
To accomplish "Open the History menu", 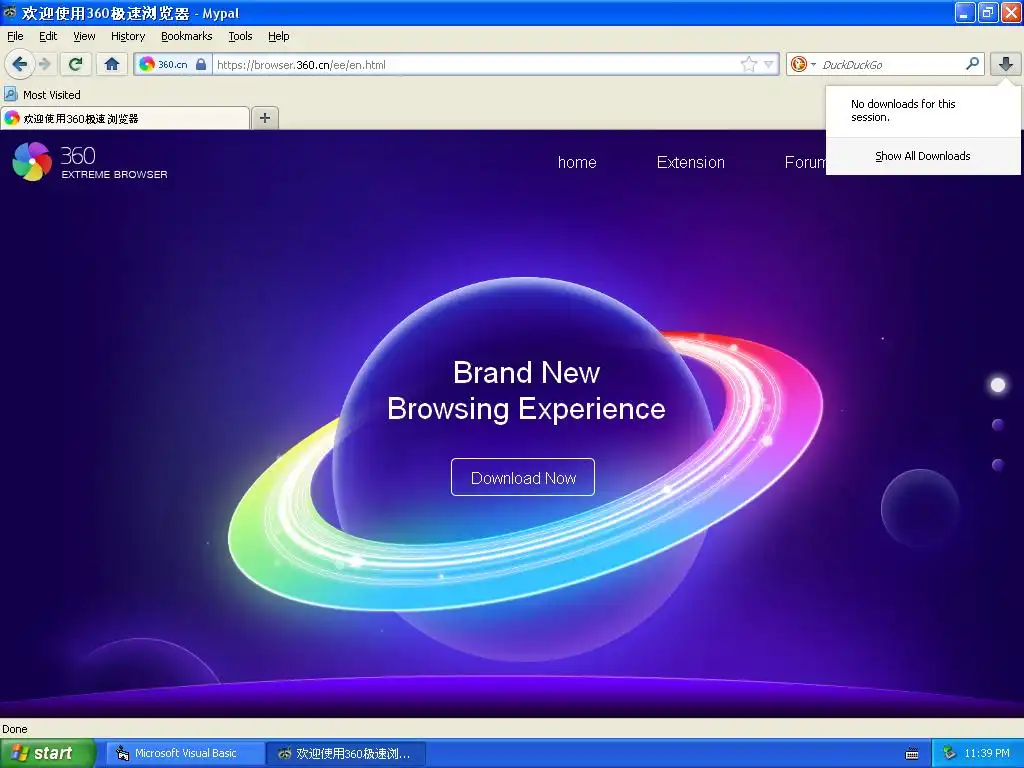I will coord(128,36).
